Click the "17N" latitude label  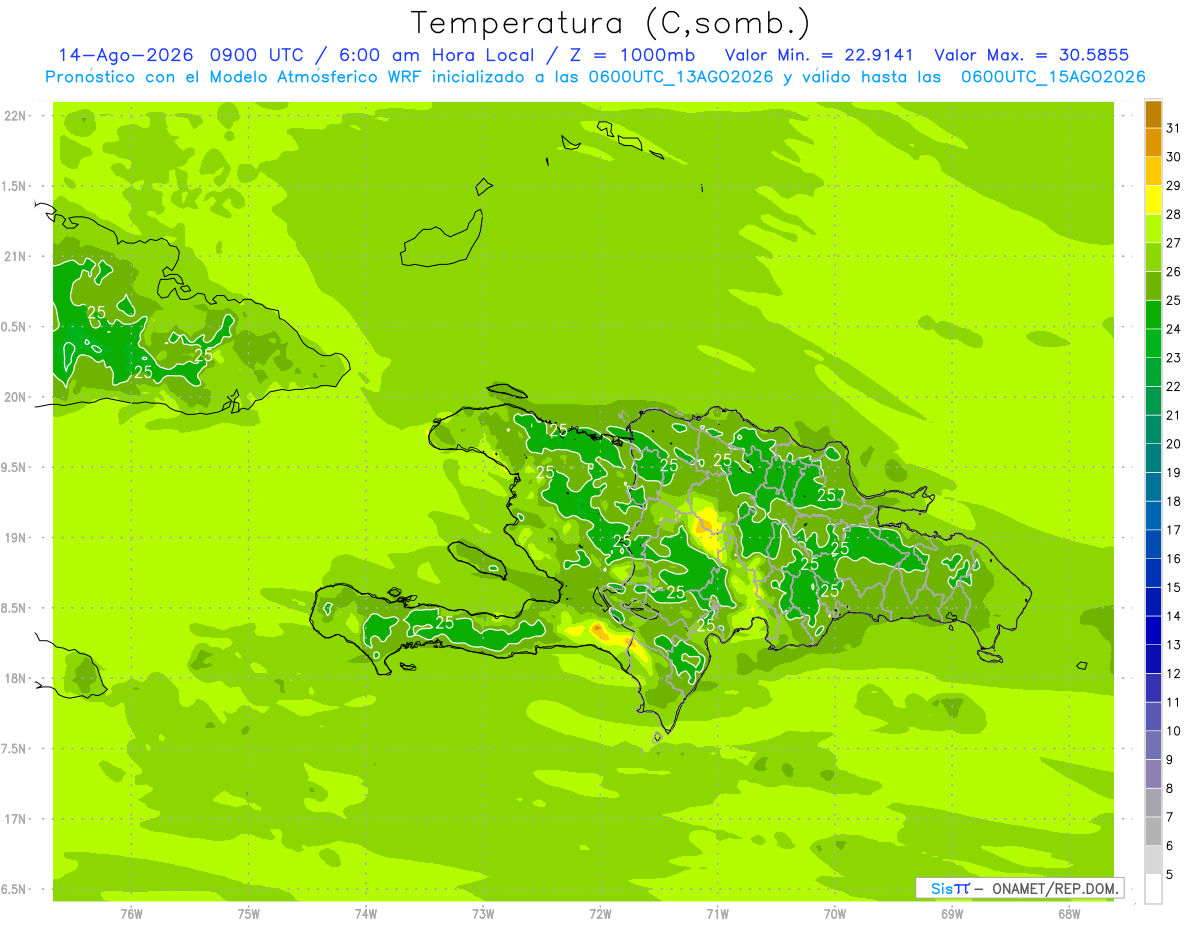click(15, 819)
